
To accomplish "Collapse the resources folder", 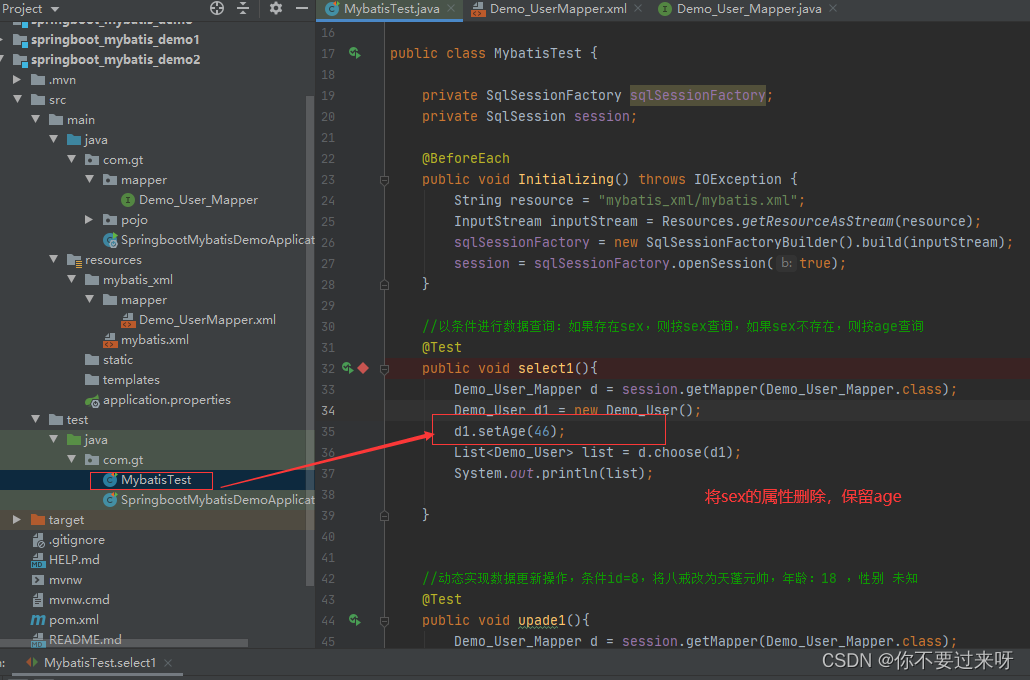I will click(x=54, y=260).
